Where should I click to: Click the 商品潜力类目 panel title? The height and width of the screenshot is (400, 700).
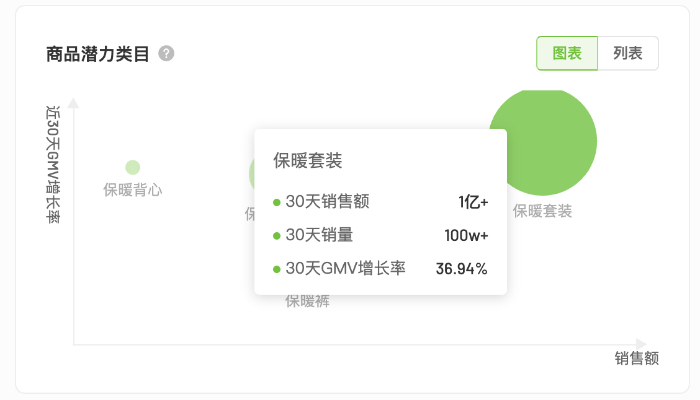98,54
